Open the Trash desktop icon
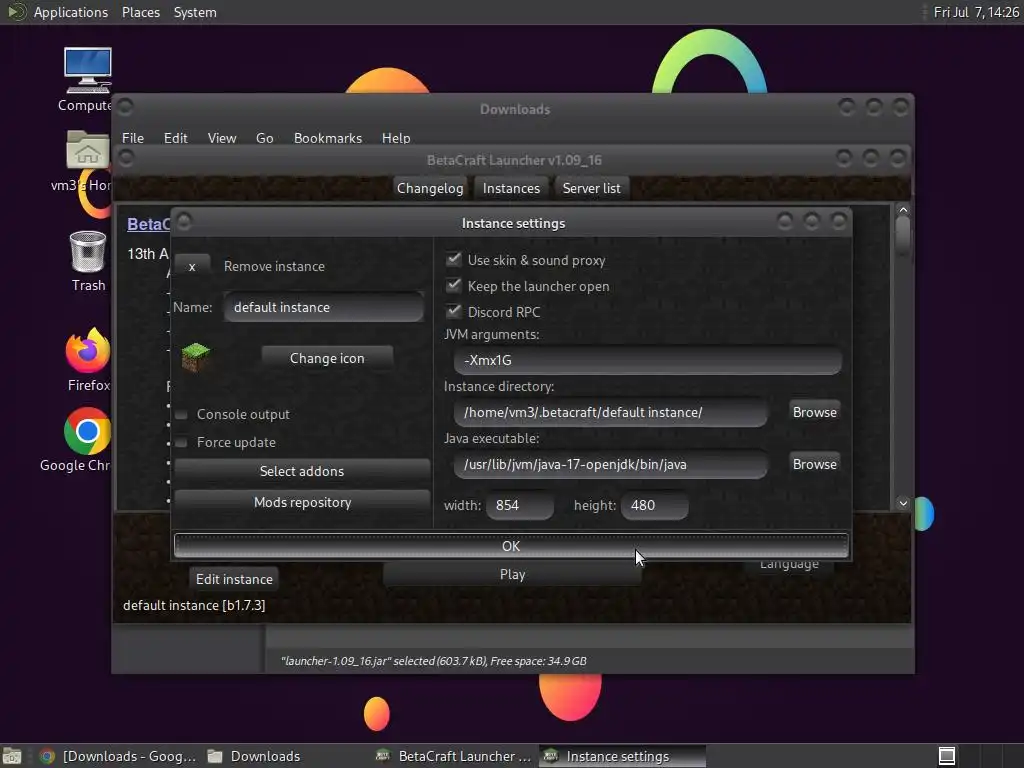The height and width of the screenshot is (768, 1024). coord(88,251)
